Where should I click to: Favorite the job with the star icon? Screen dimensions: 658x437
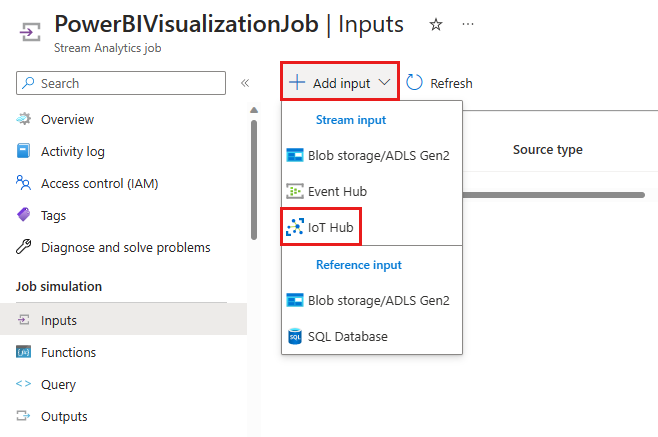(436, 24)
